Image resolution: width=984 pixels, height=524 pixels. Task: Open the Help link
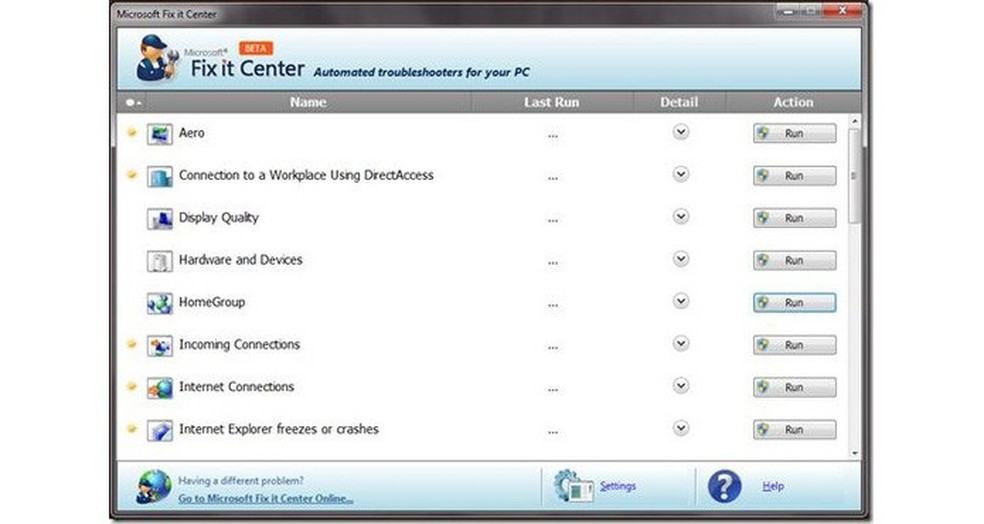(773, 486)
